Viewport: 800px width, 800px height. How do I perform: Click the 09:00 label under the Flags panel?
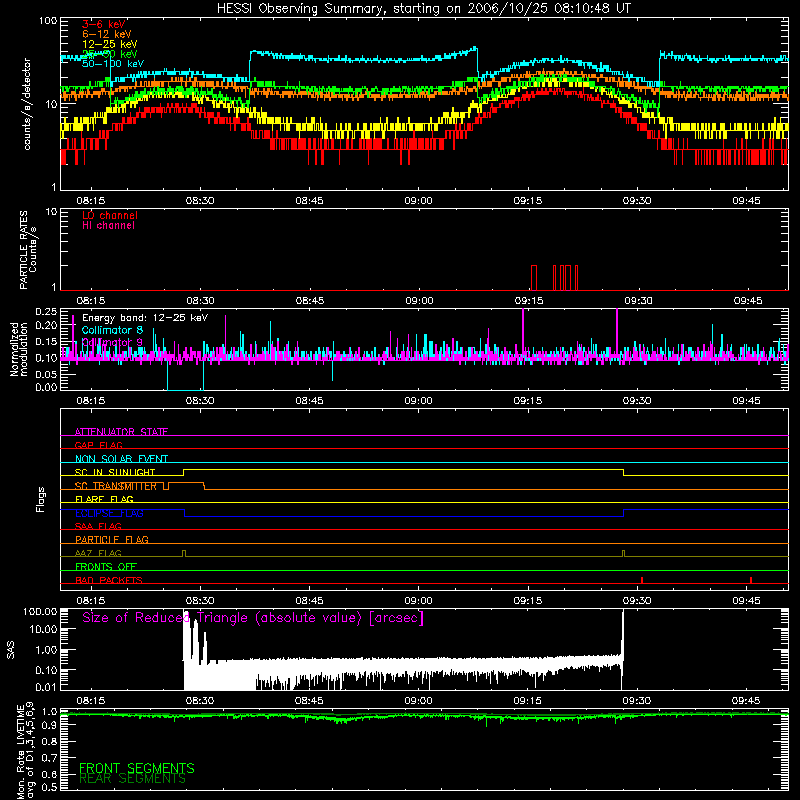(418, 601)
